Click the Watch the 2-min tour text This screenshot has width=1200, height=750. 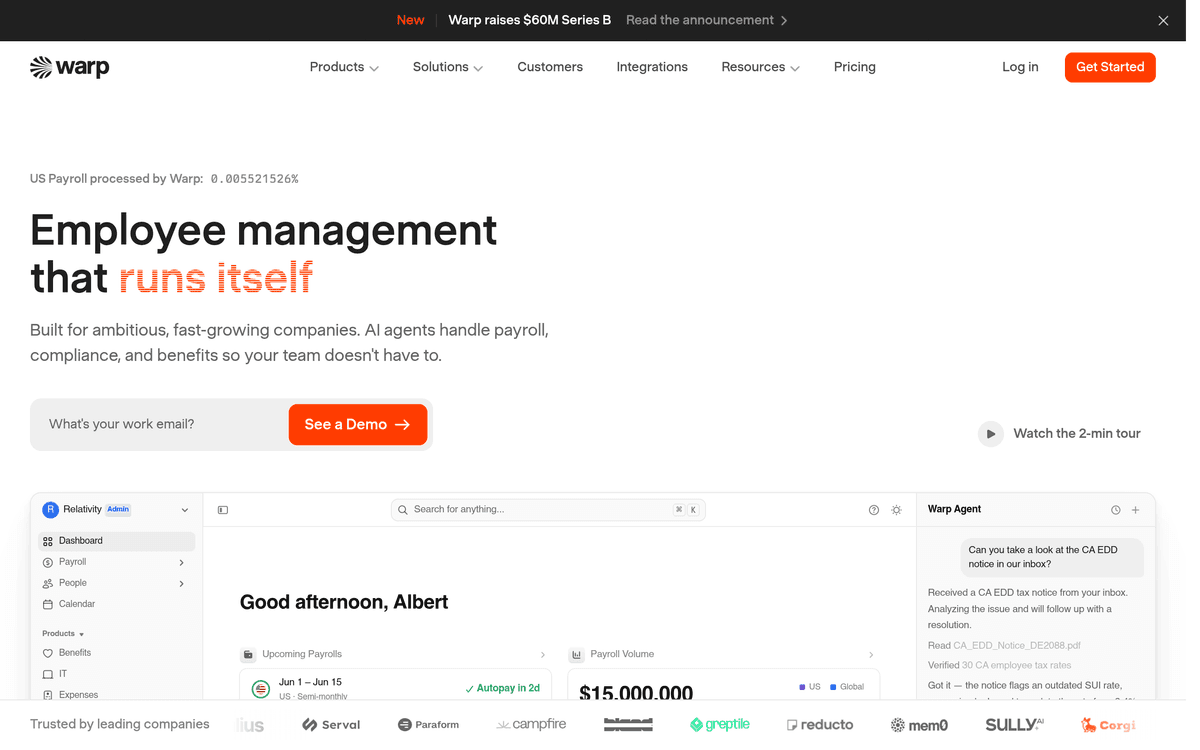pyautogui.click(x=1077, y=434)
